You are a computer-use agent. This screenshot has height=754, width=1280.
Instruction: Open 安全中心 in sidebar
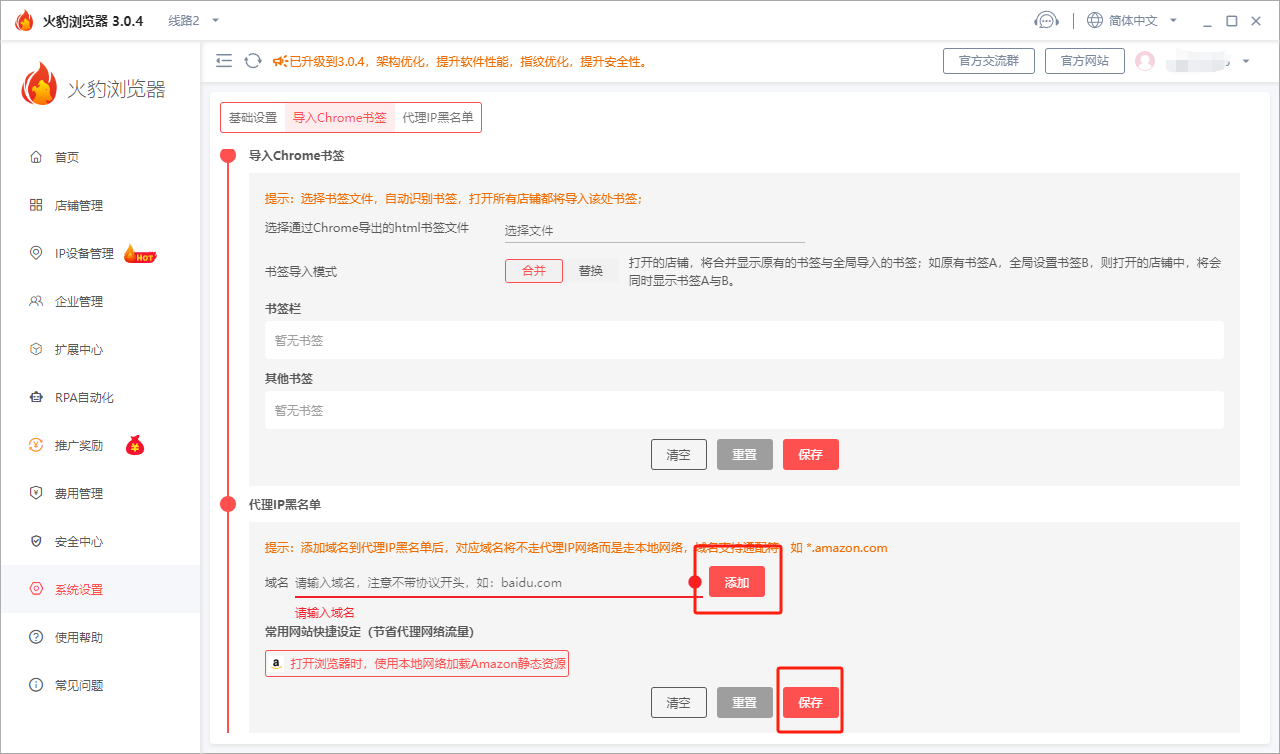point(79,542)
